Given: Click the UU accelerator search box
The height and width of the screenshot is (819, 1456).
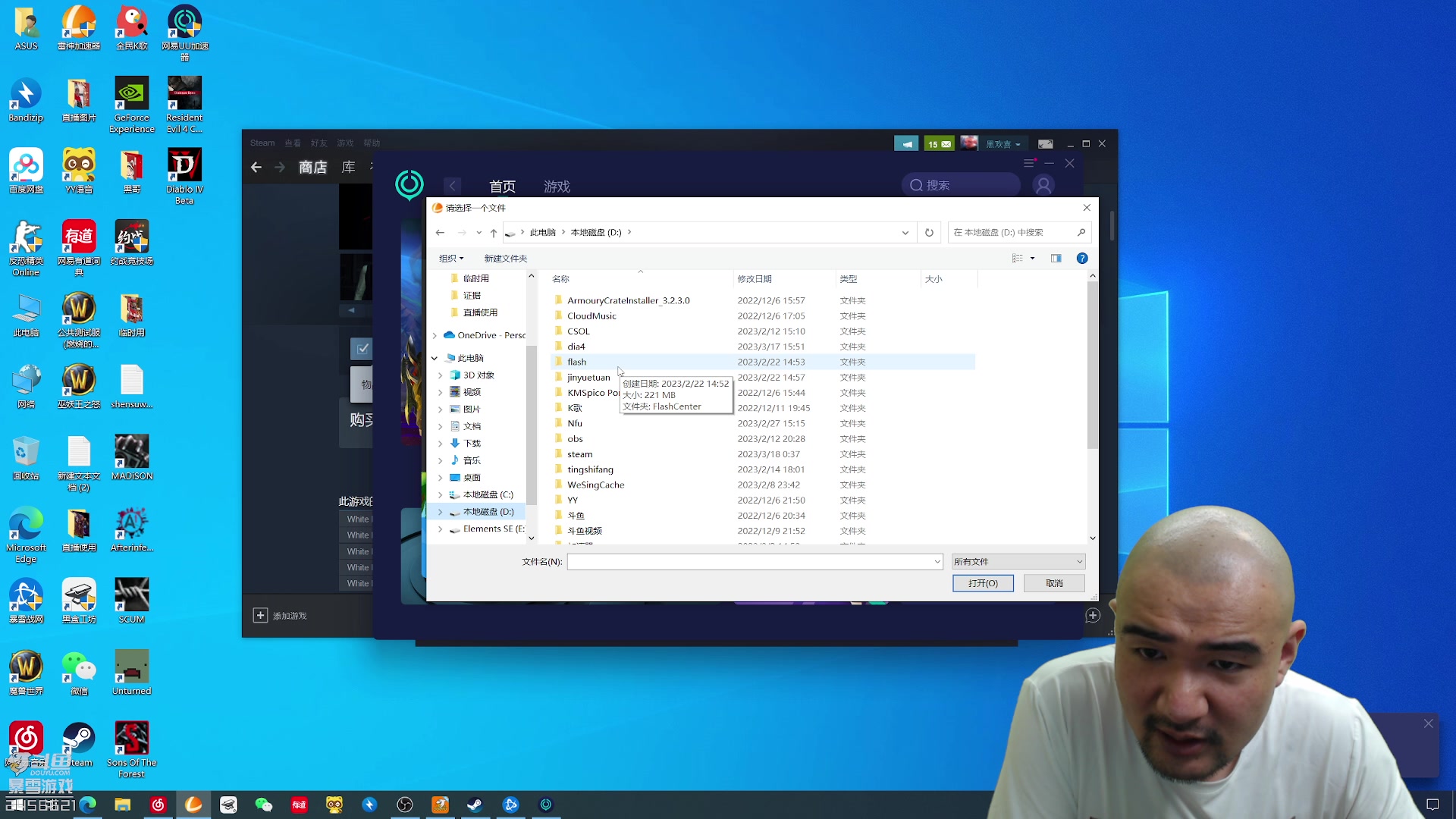Looking at the screenshot, I should (961, 186).
